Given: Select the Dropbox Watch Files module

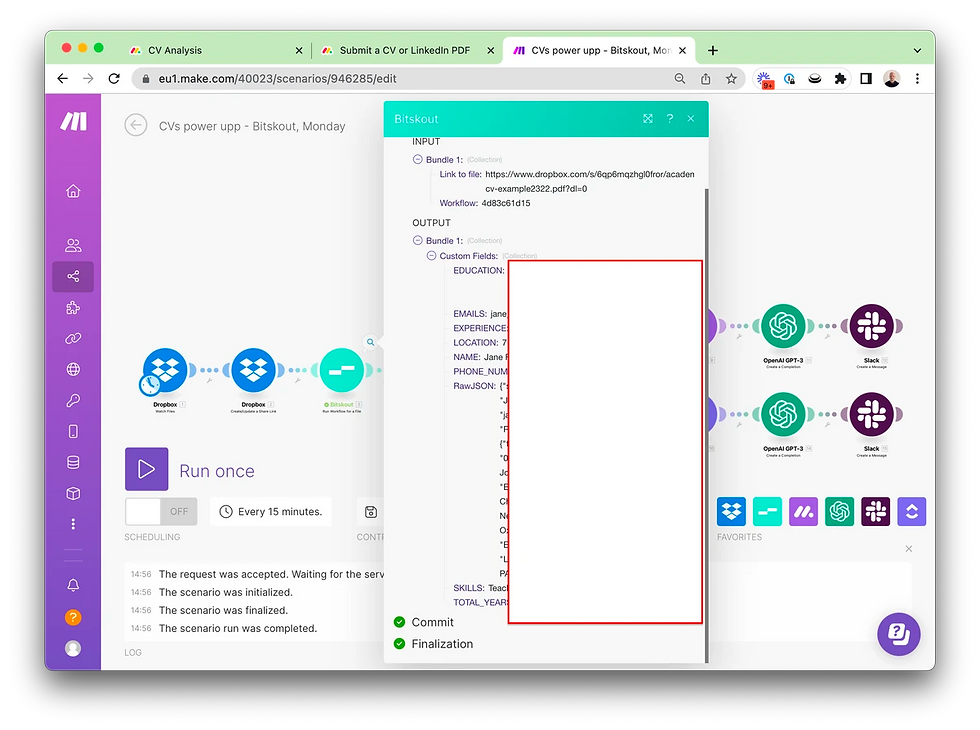Looking at the screenshot, I should coord(165,371).
